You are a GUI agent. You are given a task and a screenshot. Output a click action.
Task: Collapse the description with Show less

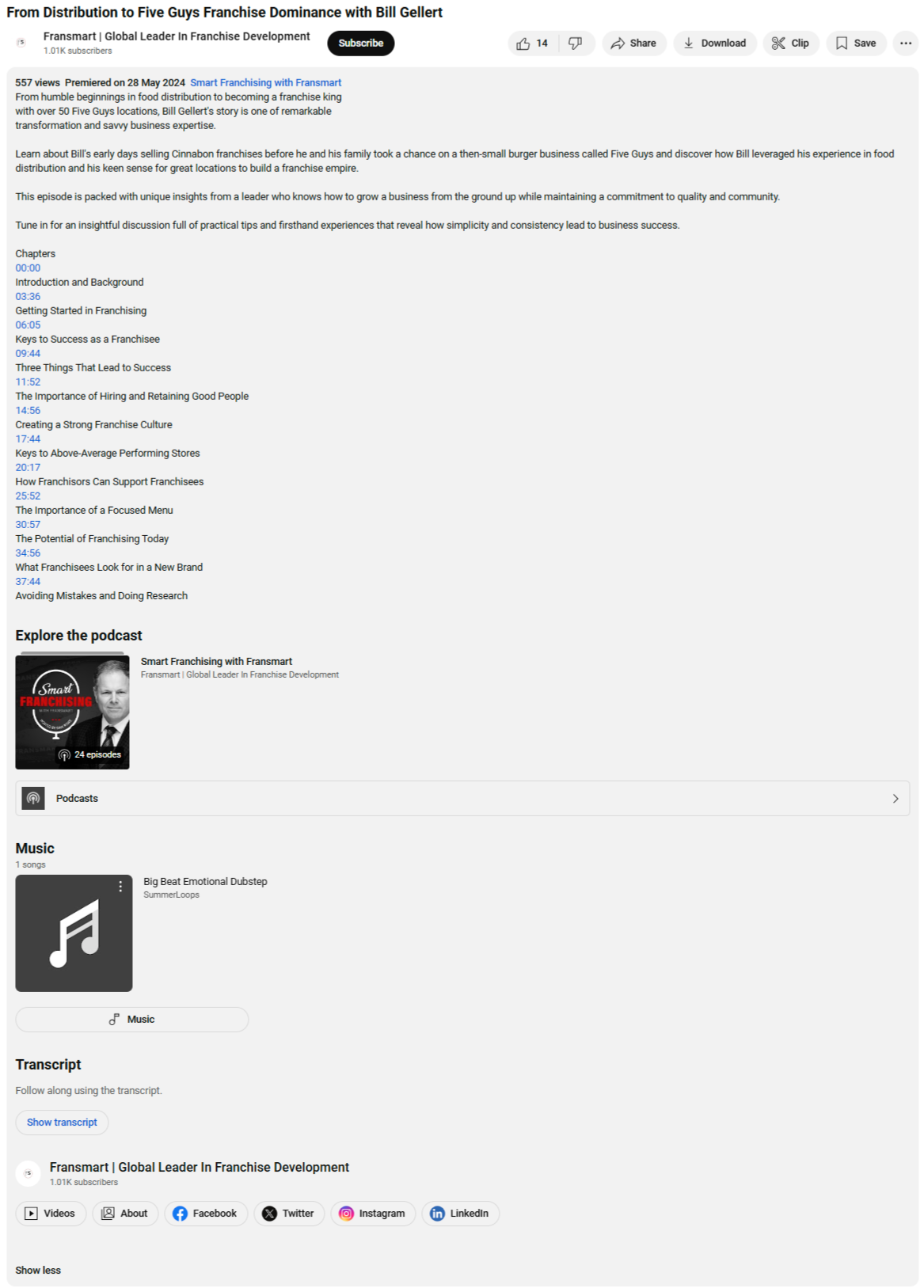coord(38,1271)
